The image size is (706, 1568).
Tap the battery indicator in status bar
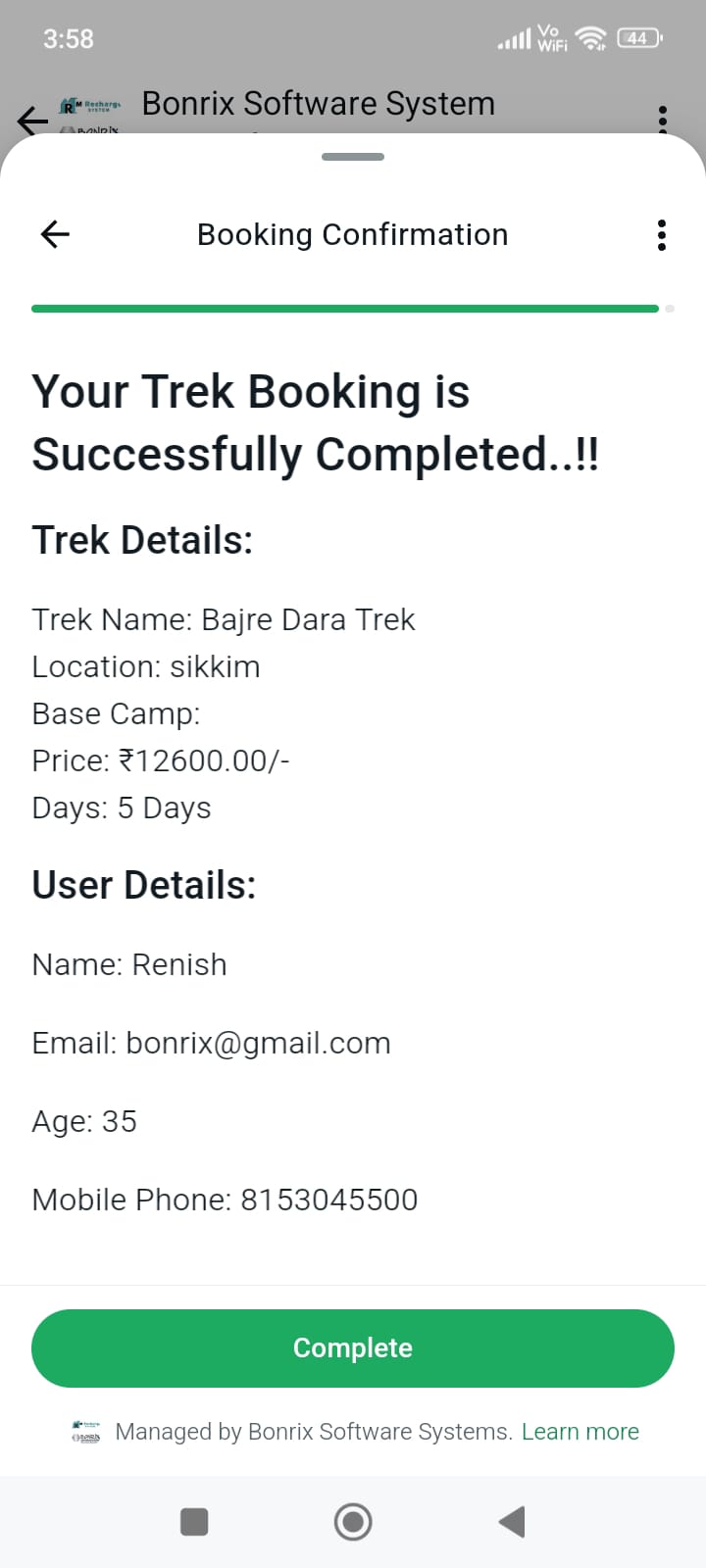point(638,38)
